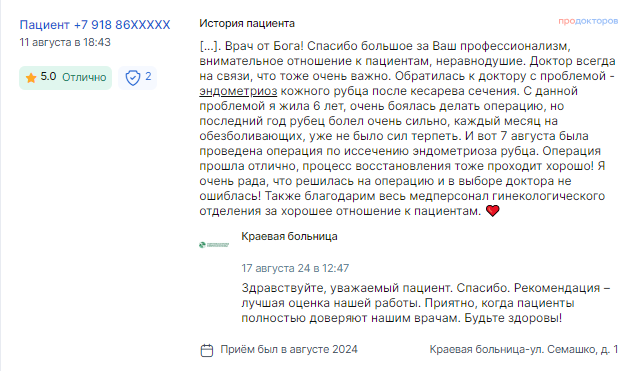
Task: Click the Приём был в августе 2024 label
Action: tap(289, 350)
